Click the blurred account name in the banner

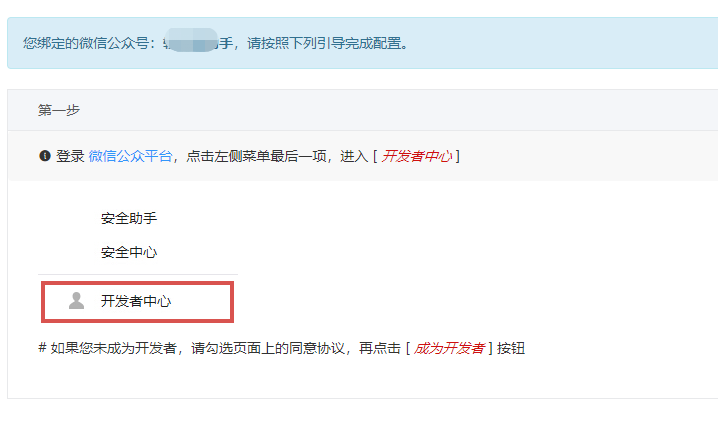coord(191,40)
